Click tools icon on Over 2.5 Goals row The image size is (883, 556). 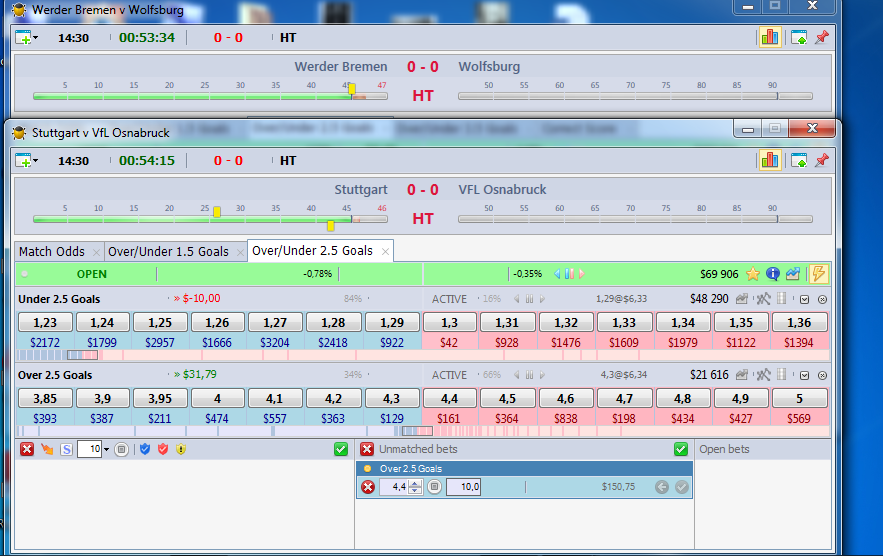tap(763, 375)
